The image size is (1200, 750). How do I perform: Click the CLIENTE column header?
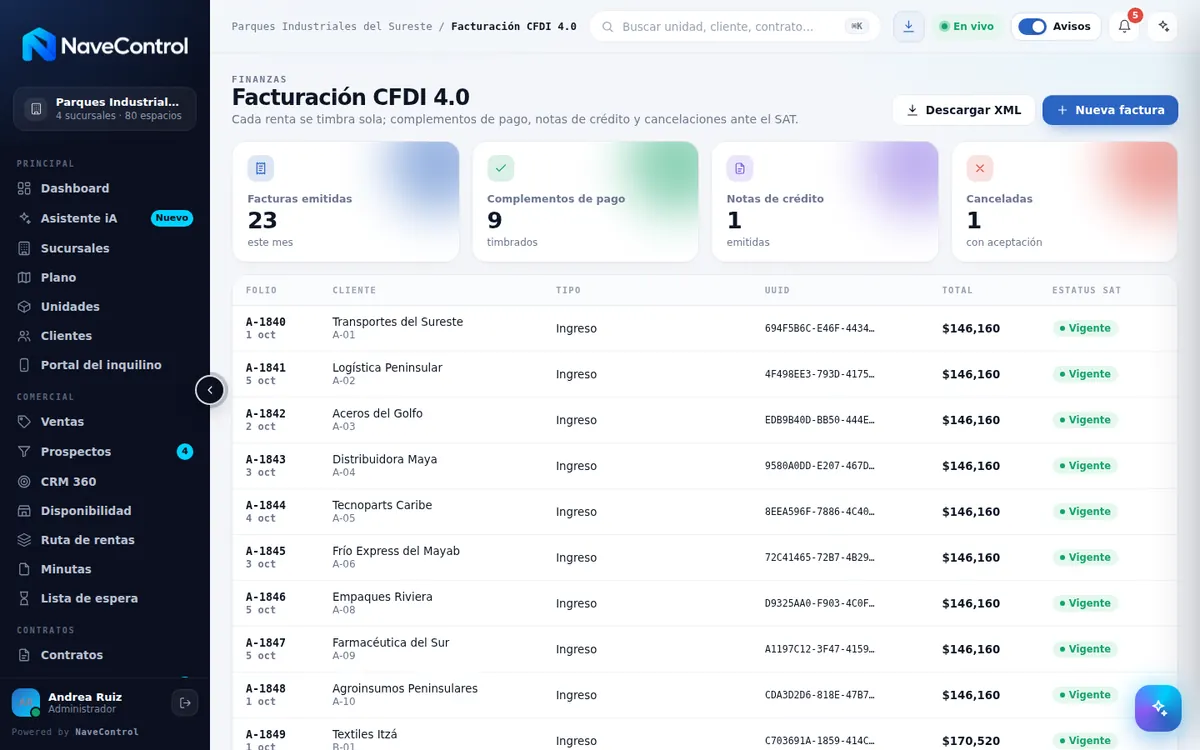coord(354,290)
